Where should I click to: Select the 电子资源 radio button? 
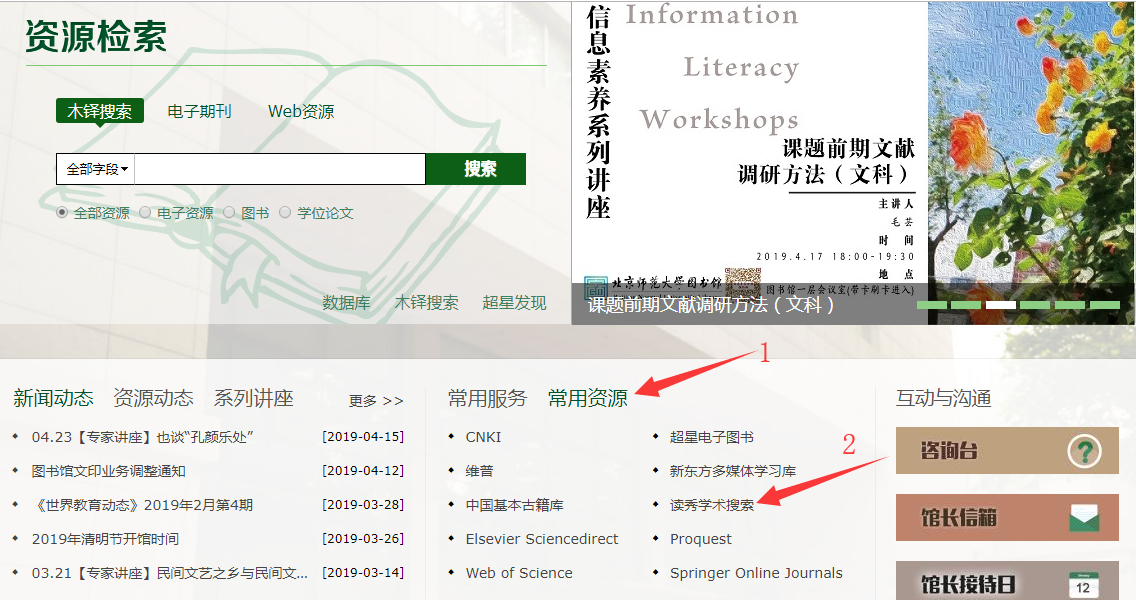point(145,212)
